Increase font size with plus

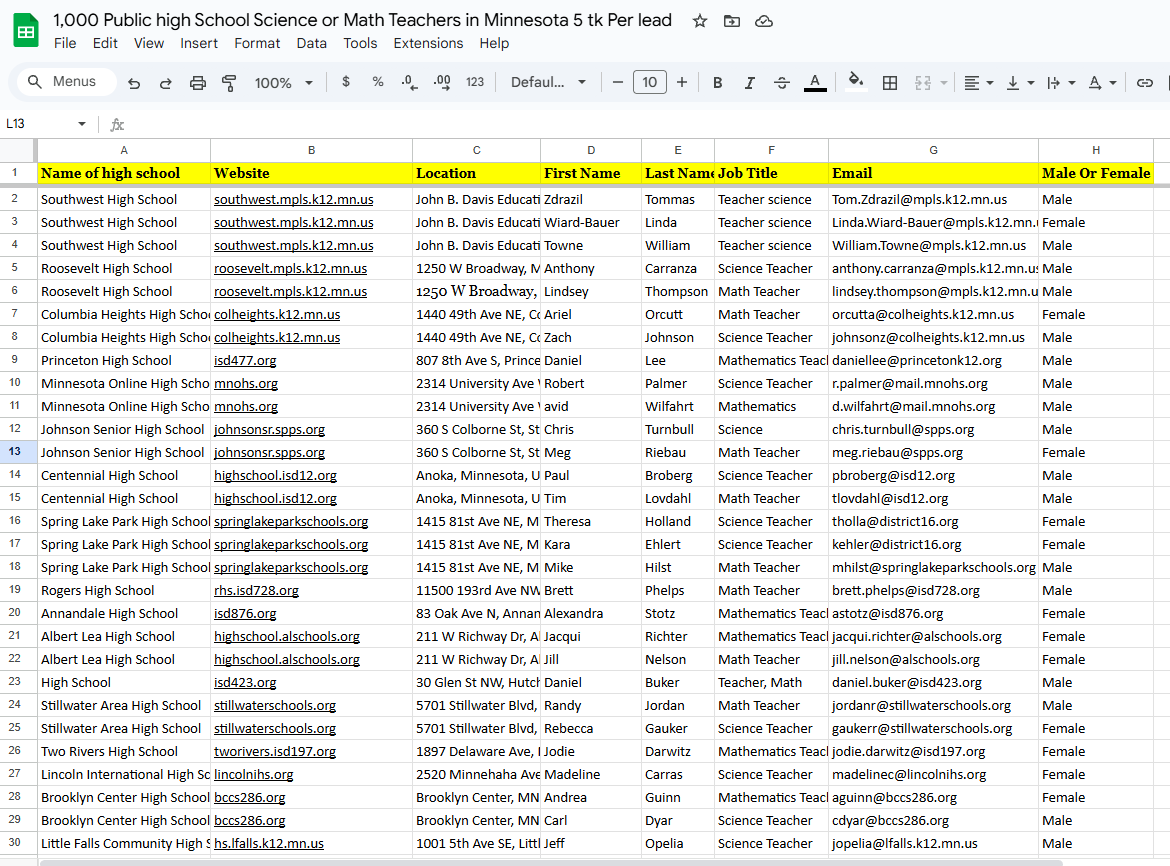[681, 82]
